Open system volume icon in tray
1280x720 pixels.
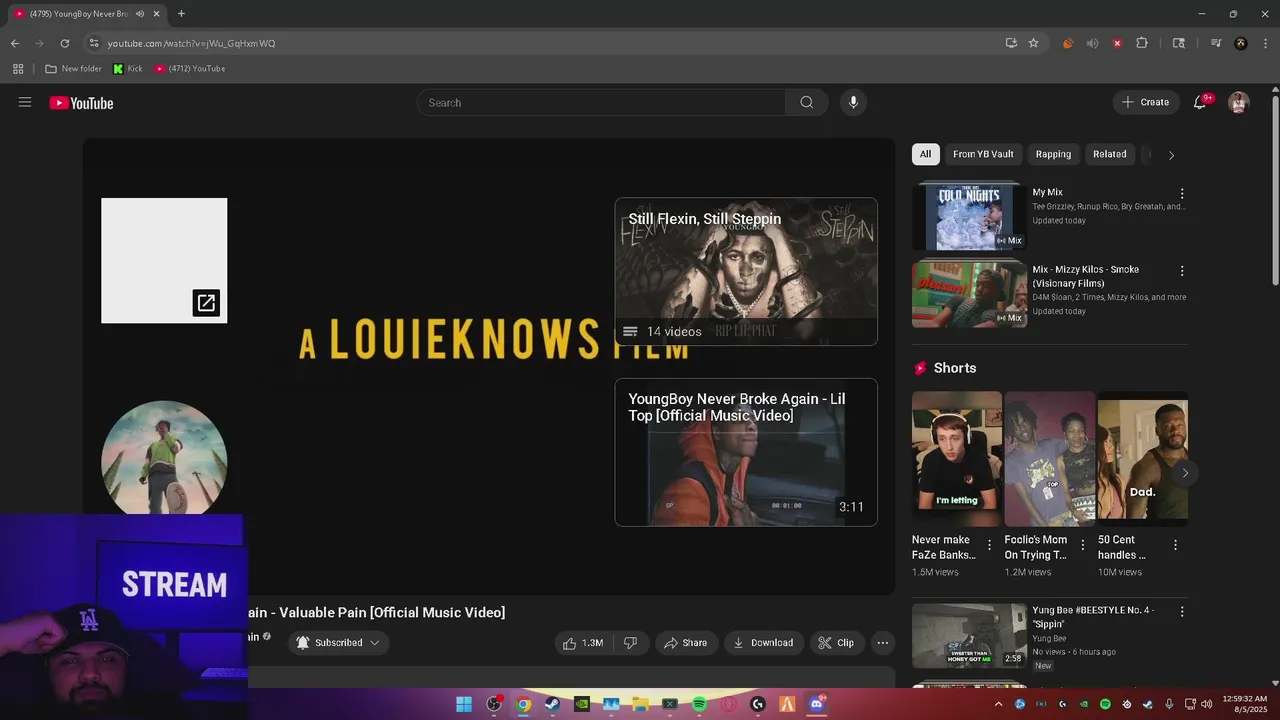(x=1207, y=704)
